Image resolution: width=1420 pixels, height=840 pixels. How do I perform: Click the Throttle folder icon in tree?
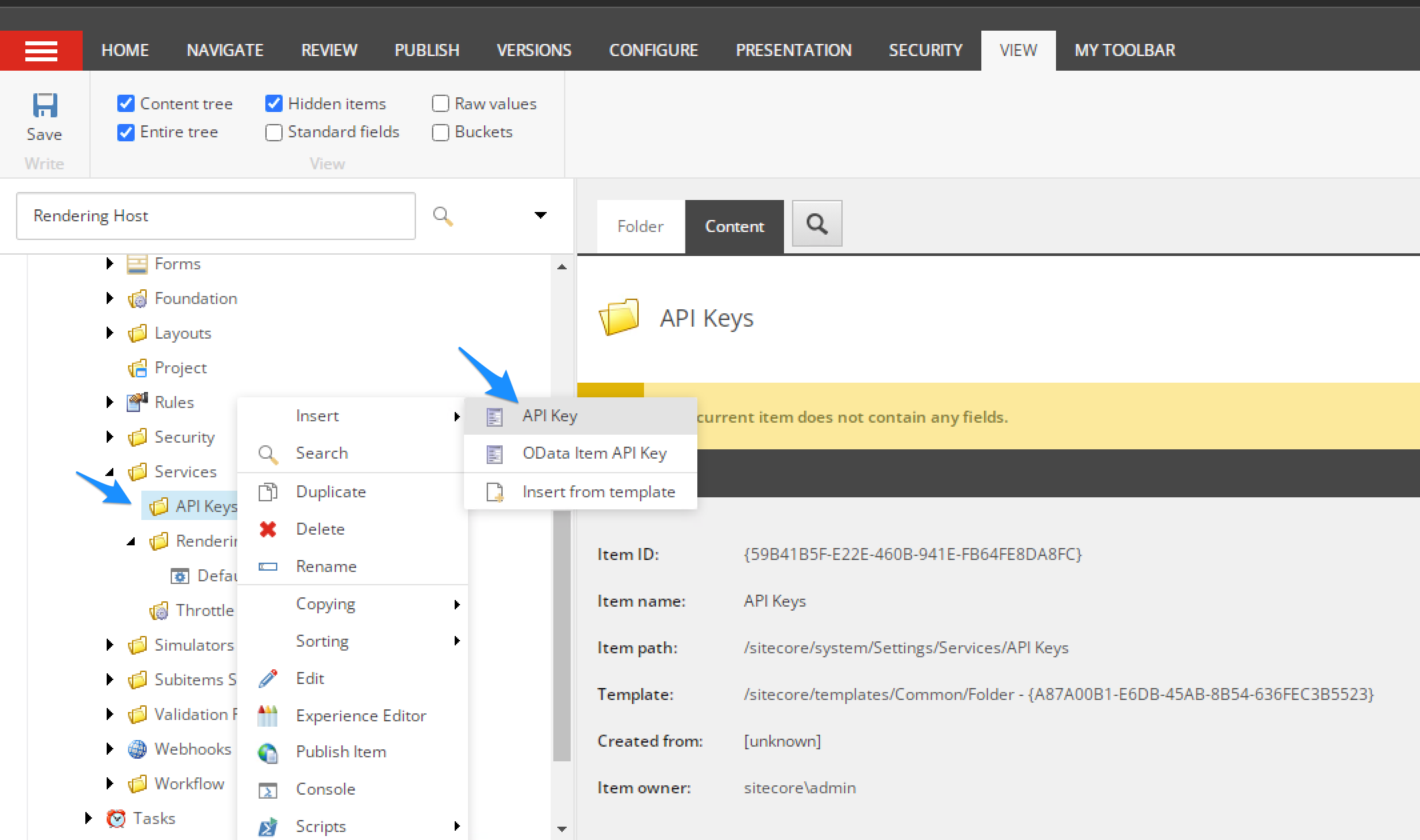[x=159, y=611]
